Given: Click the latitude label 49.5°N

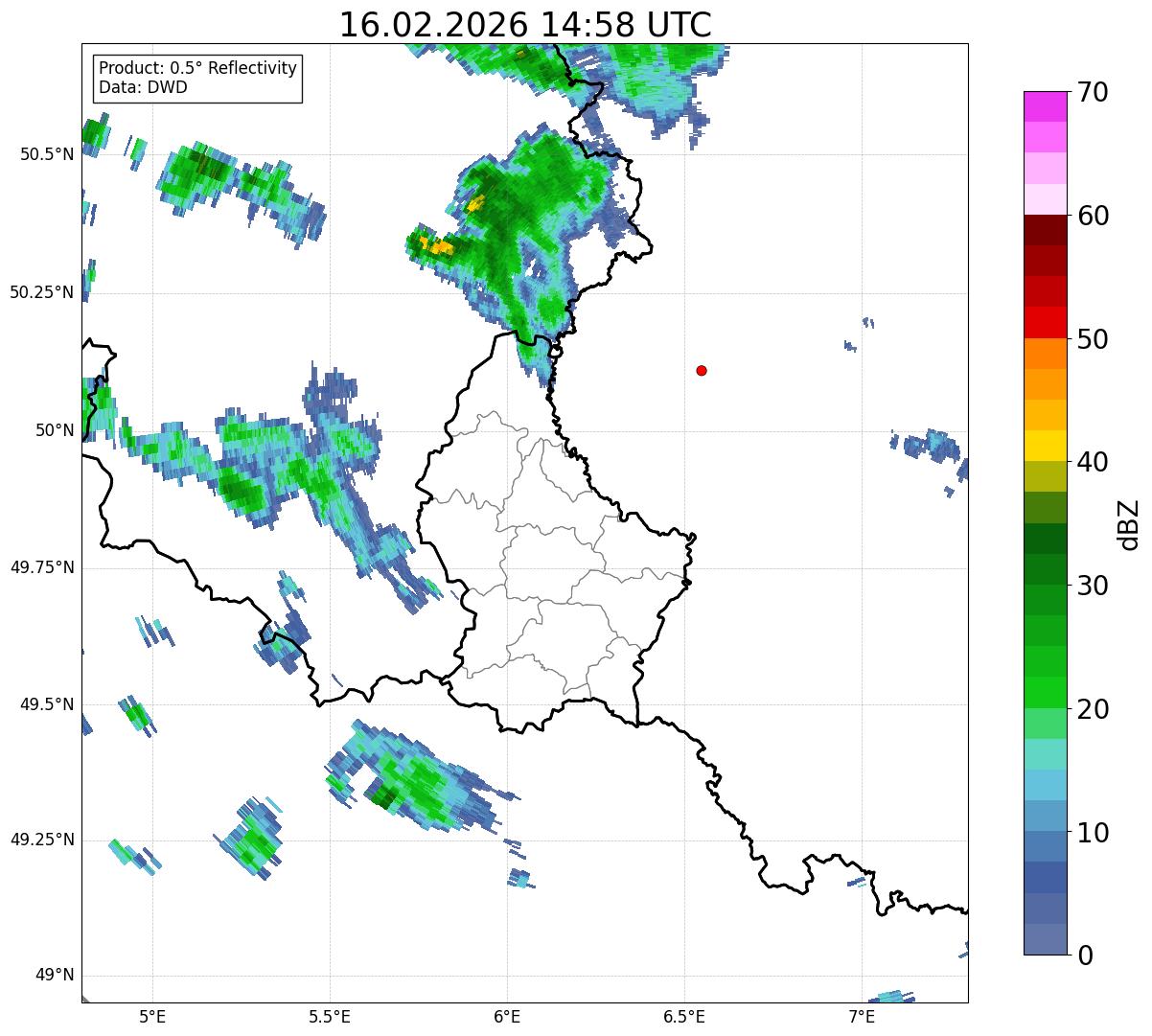Looking at the screenshot, I should click(x=47, y=704).
